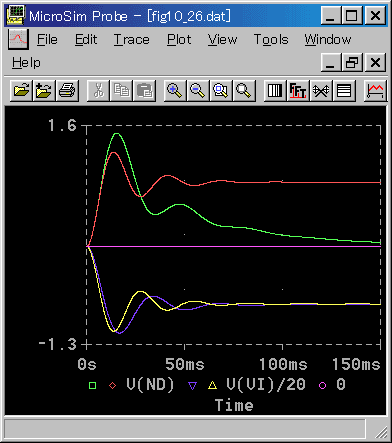The width and height of the screenshot is (392, 443).
Task: Click the magenta circle legend symbol
Action: [x=322, y=386]
